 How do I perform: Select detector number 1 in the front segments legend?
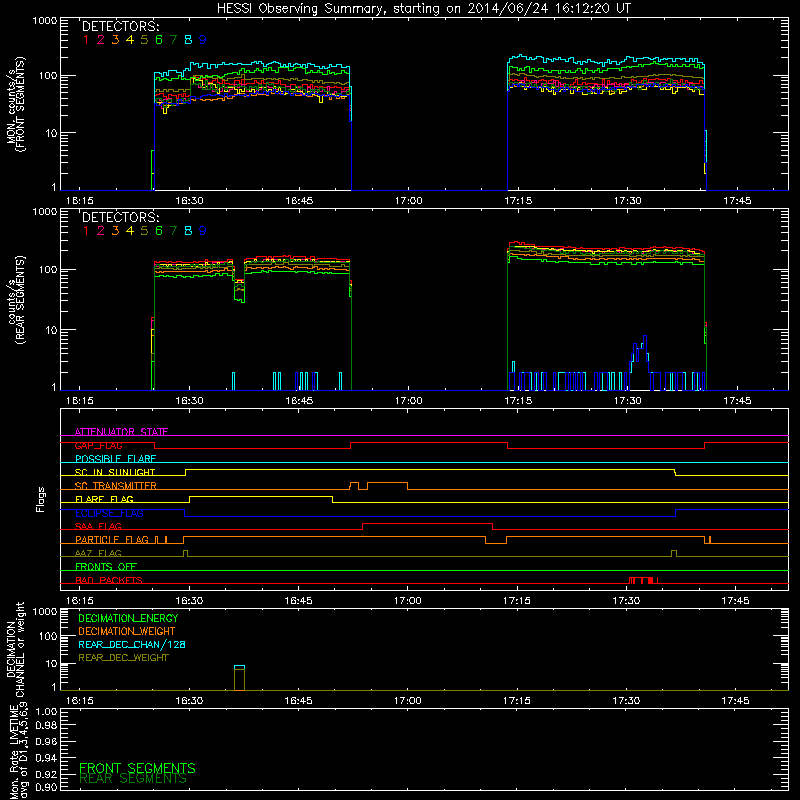[x=86, y=40]
